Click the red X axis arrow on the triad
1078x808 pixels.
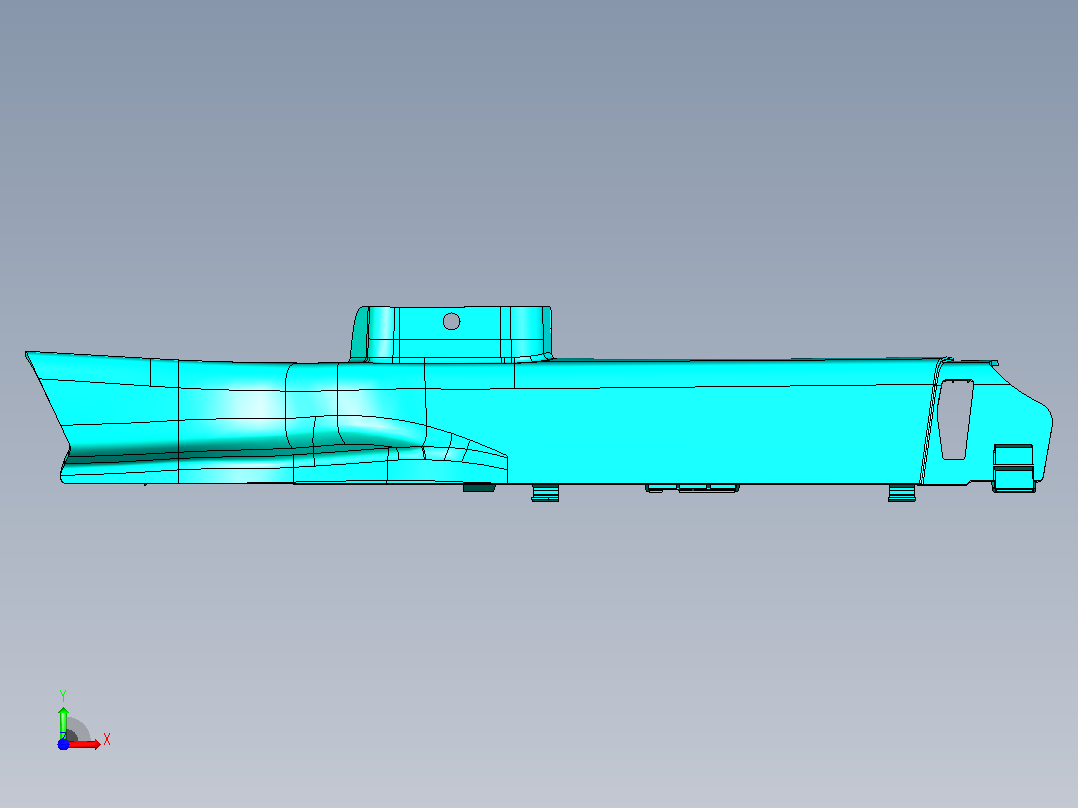coord(84,744)
